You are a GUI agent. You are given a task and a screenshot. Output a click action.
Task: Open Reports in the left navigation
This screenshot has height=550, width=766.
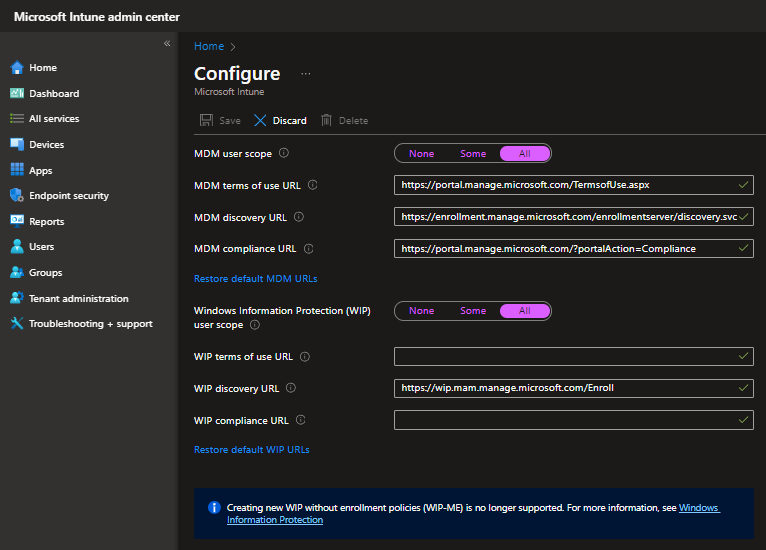click(x=46, y=221)
